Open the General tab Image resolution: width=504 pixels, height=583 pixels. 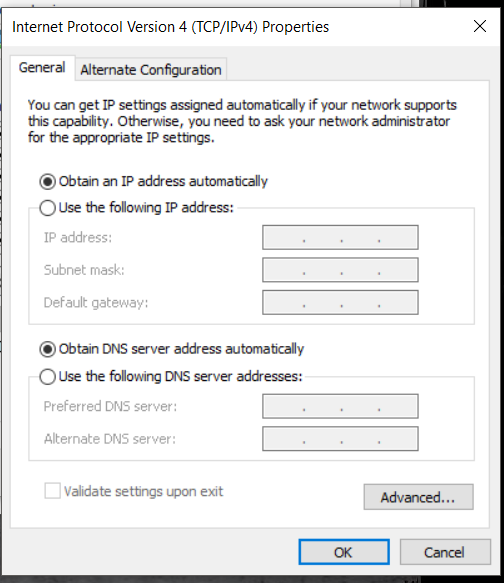[x=42, y=68]
